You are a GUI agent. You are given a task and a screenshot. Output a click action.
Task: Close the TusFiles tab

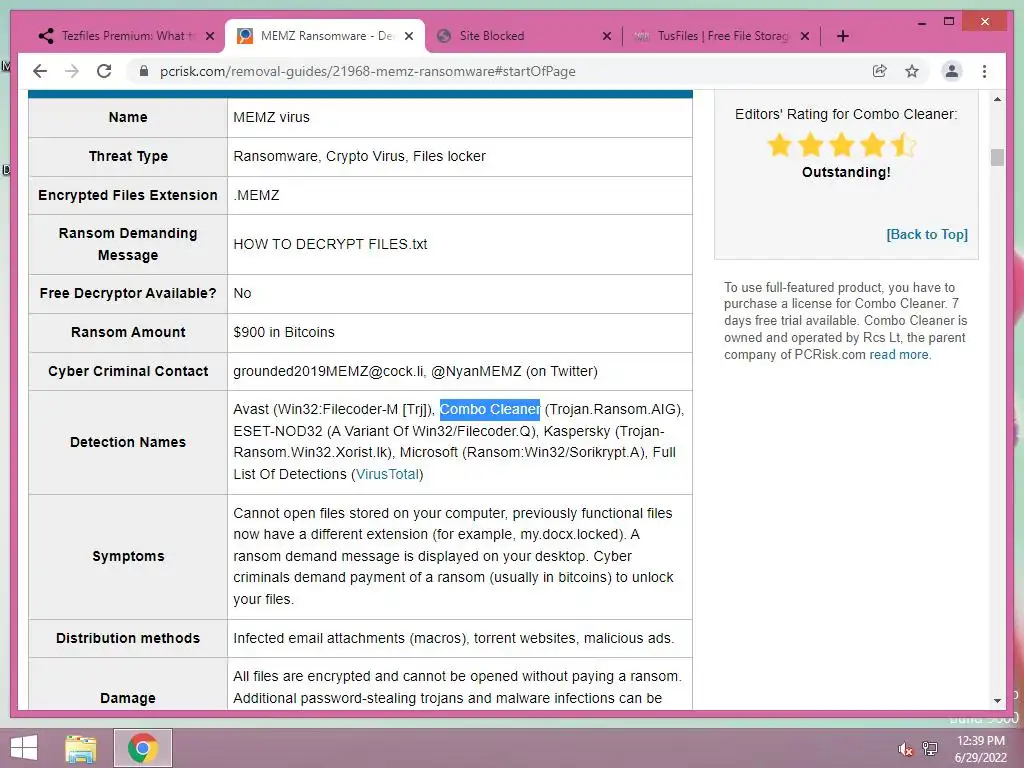(x=805, y=36)
